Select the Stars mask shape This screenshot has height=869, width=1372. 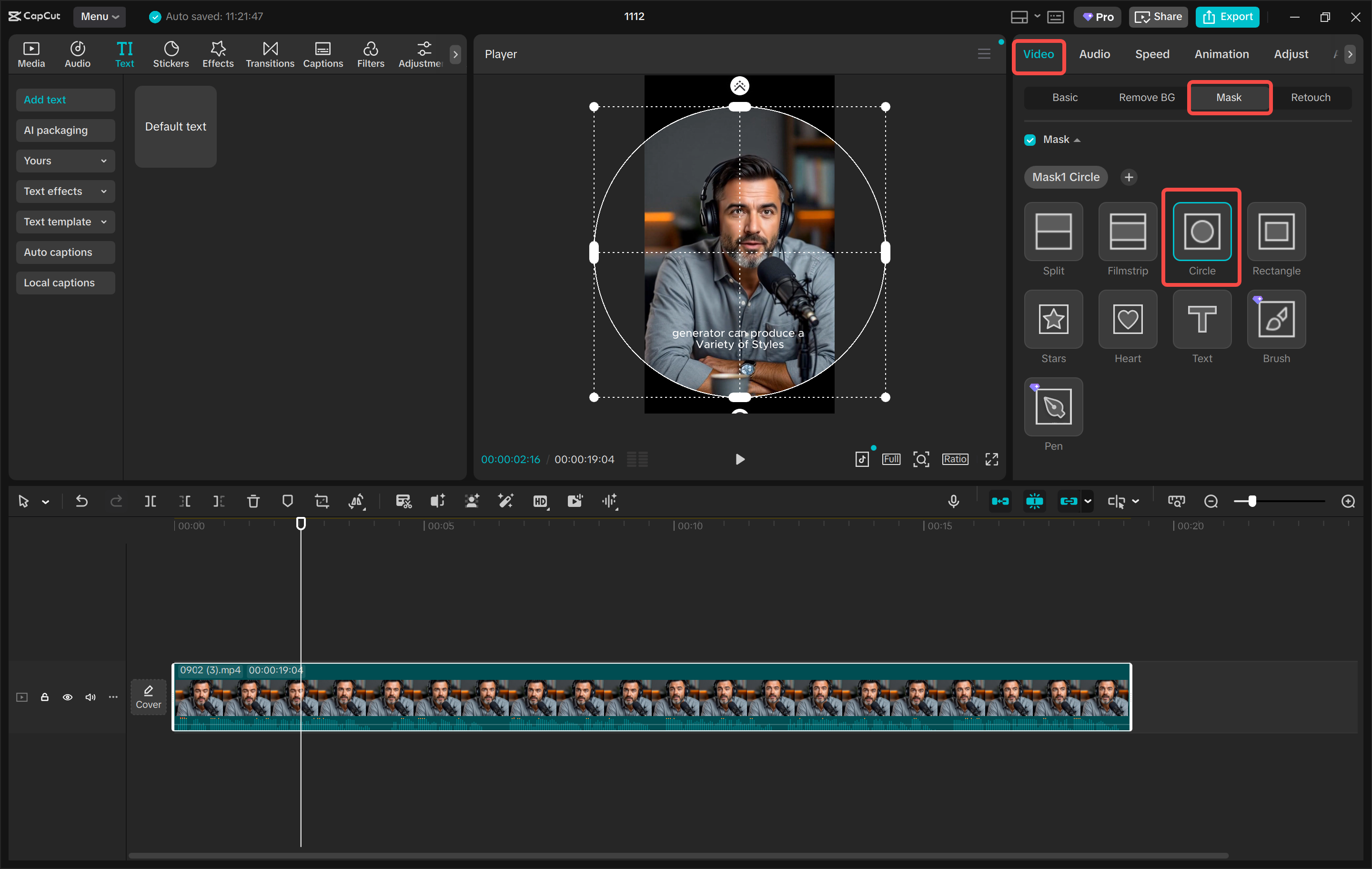(x=1053, y=319)
